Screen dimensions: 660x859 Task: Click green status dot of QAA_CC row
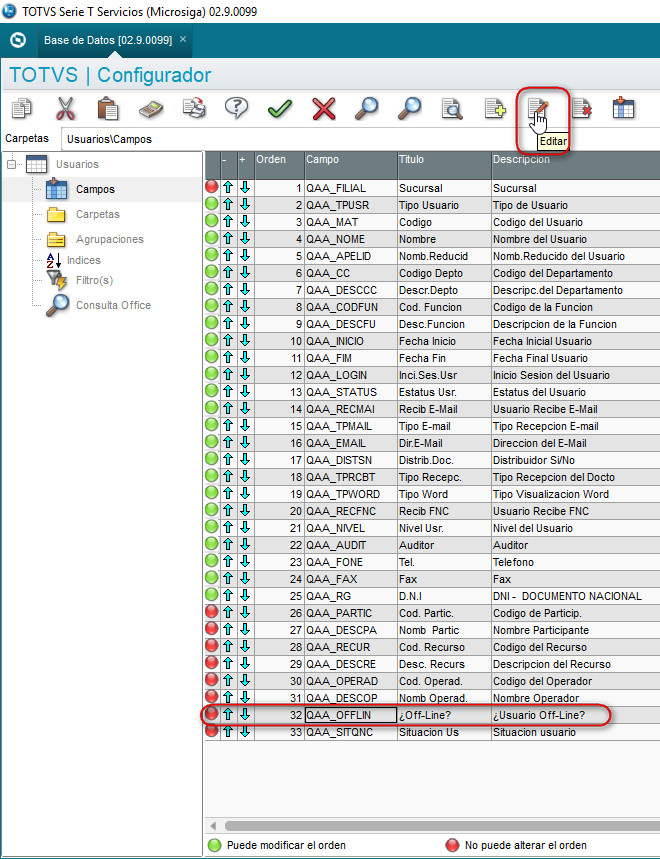[x=212, y=272]
